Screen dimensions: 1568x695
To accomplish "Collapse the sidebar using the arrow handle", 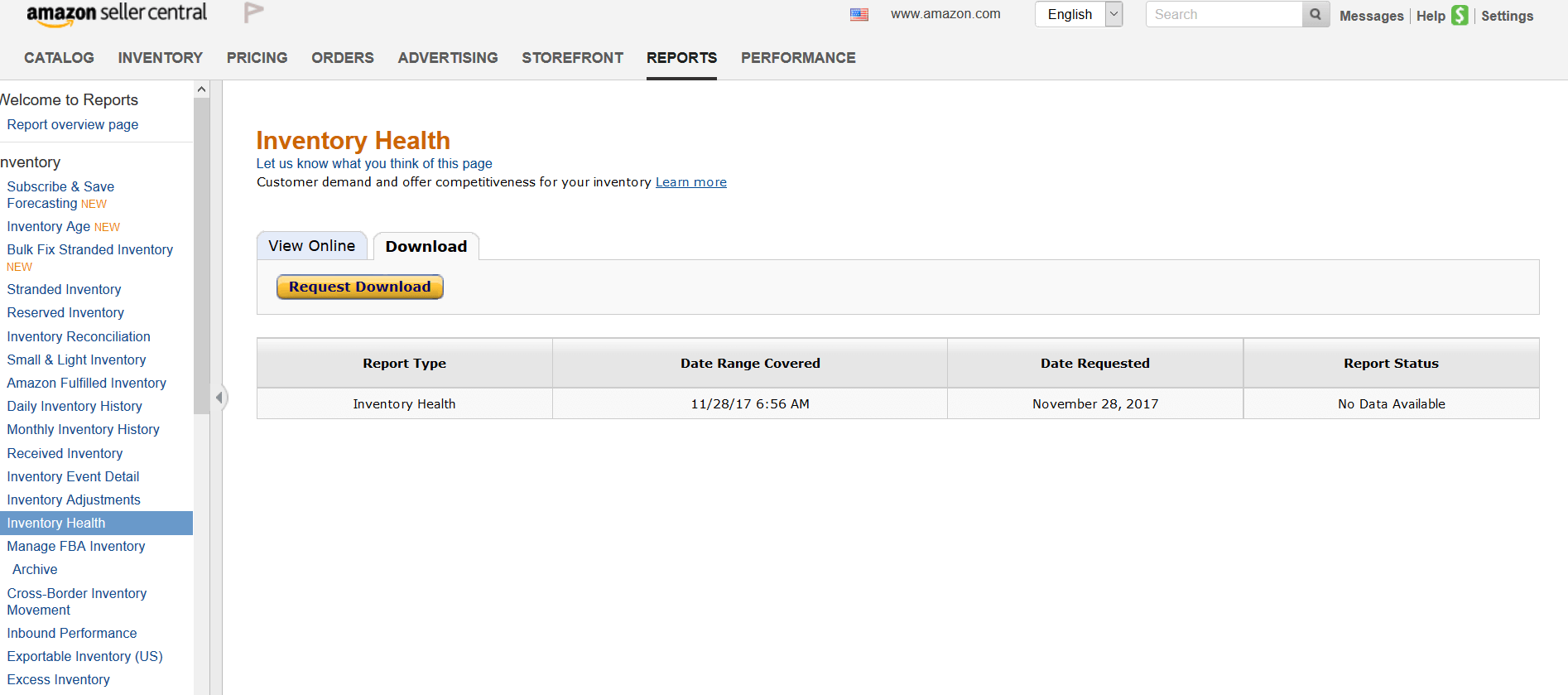I will pyautogui.click(x=219, y=398).
